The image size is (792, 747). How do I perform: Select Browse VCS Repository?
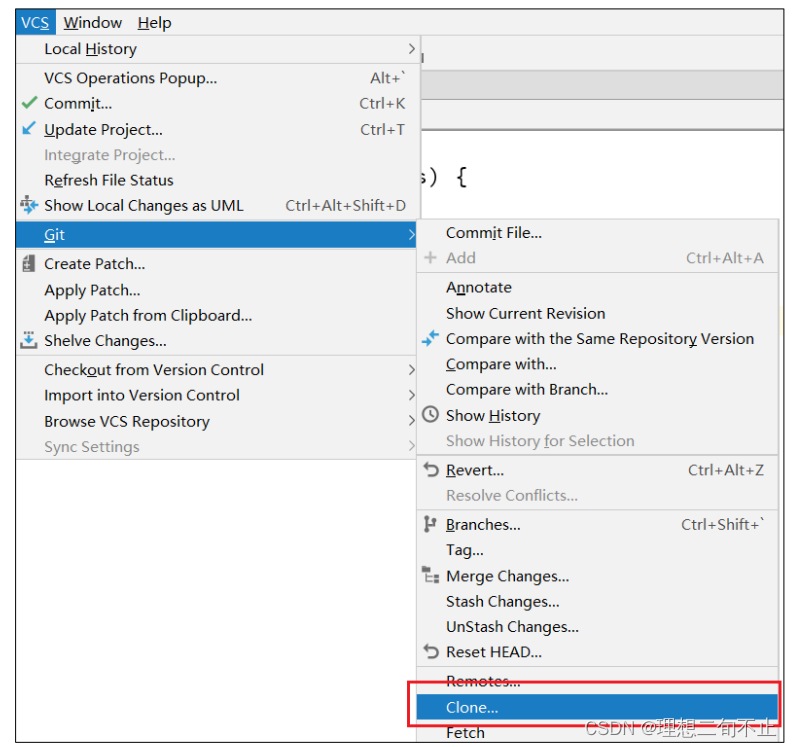(216, 421)
